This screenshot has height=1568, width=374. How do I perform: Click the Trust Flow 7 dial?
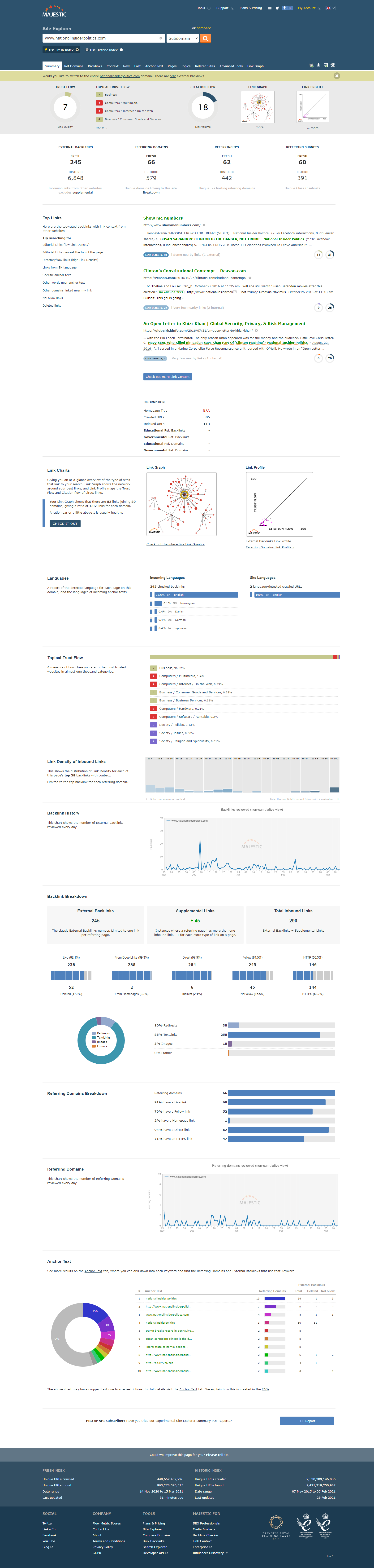pyautogui.click(x=65, y=107)
